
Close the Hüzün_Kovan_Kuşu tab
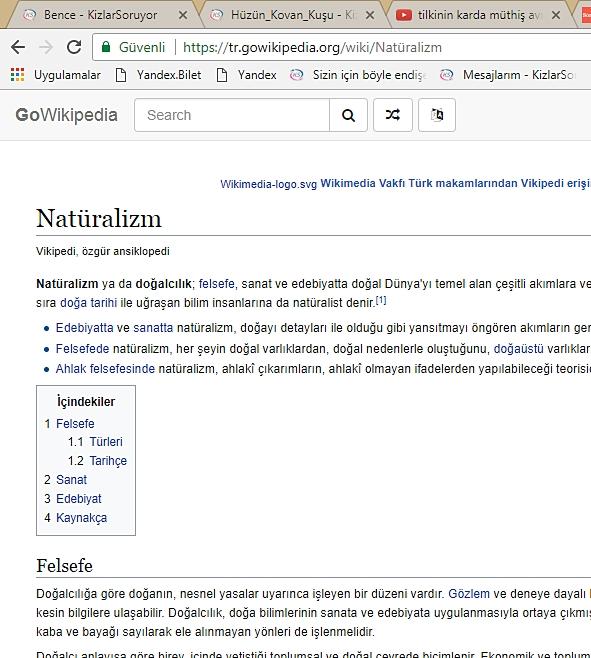point(370,15)
